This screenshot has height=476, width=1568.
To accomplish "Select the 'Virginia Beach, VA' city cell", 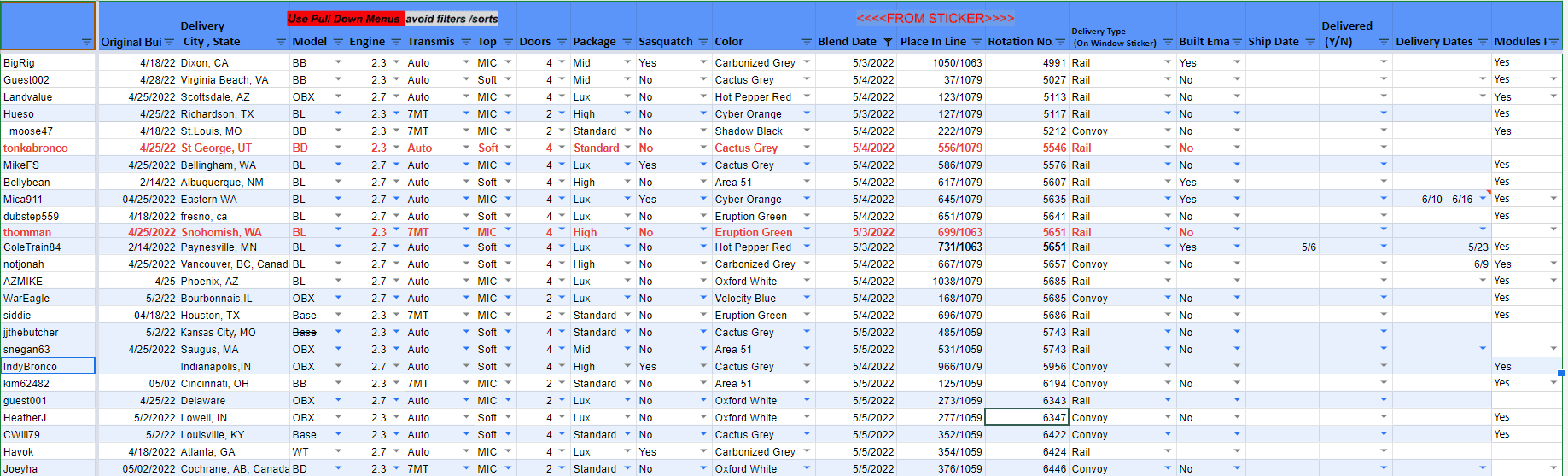I will click(234, 79).
